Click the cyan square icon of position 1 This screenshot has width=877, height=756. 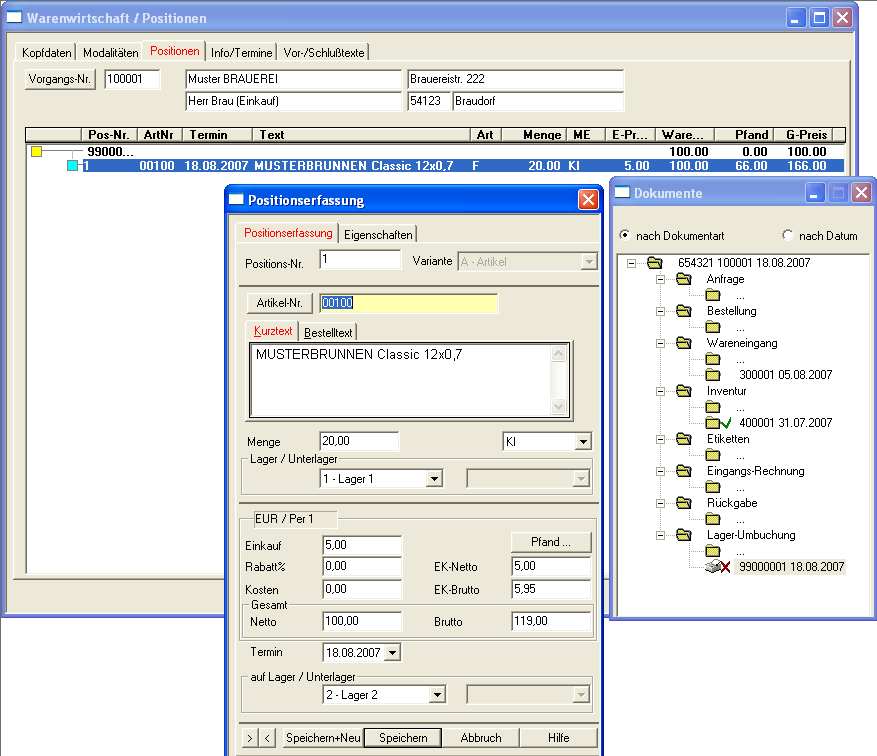point(72,166)
